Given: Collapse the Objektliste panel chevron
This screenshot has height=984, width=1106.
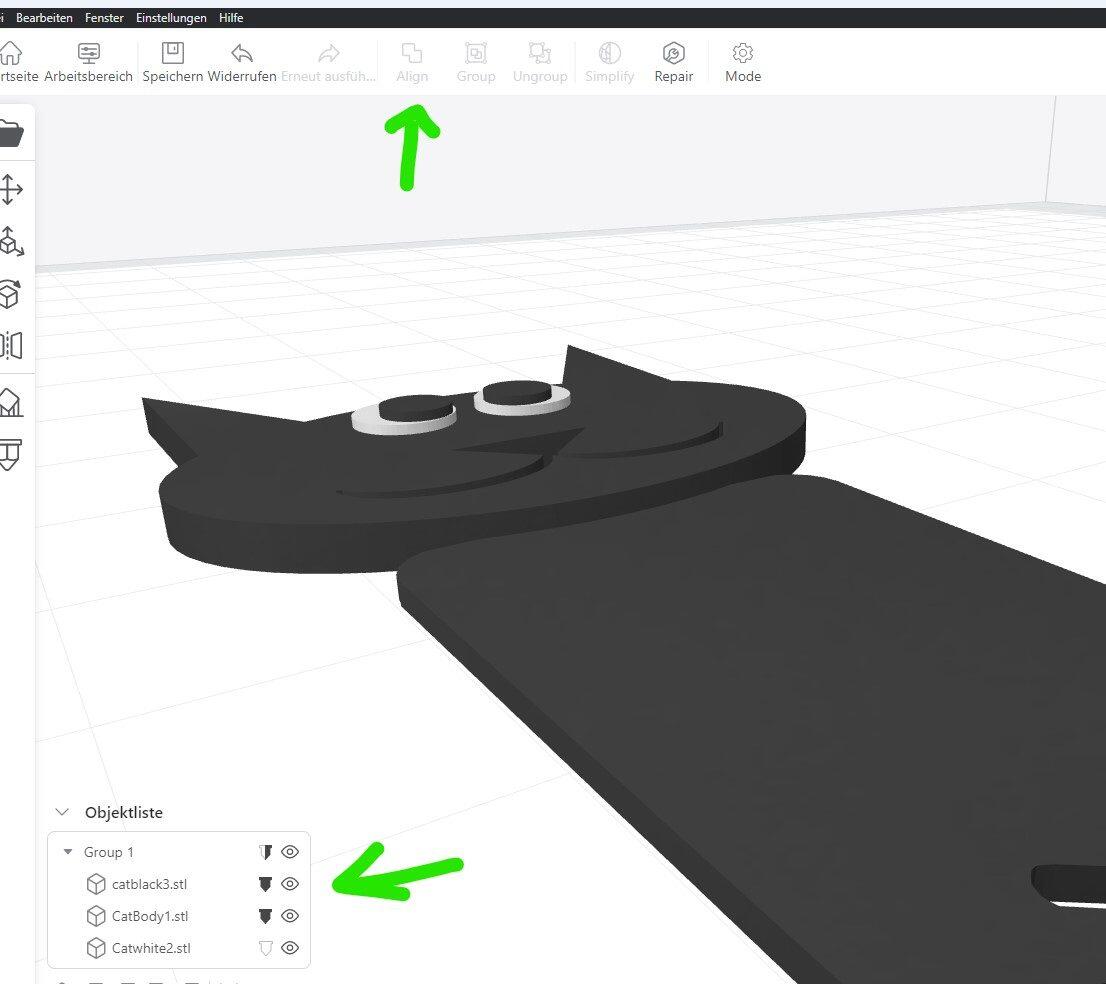Looking at the screenshot, I should pyautogui.click(x=63, y=813).
